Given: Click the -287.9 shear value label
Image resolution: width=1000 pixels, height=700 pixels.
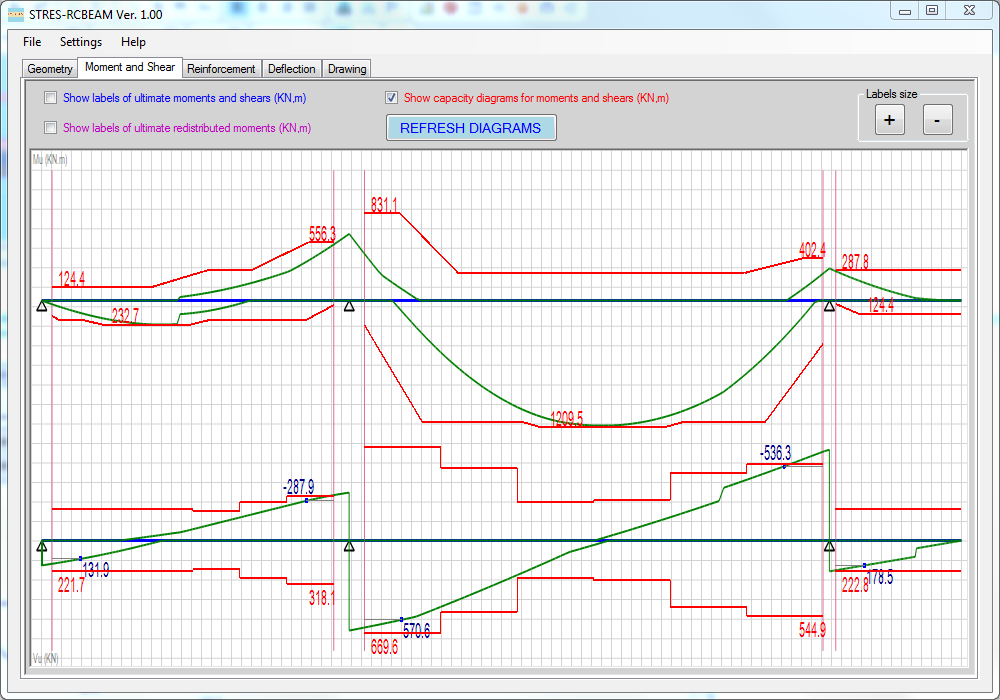Looking at the screenshot, I should coord(298,487).
